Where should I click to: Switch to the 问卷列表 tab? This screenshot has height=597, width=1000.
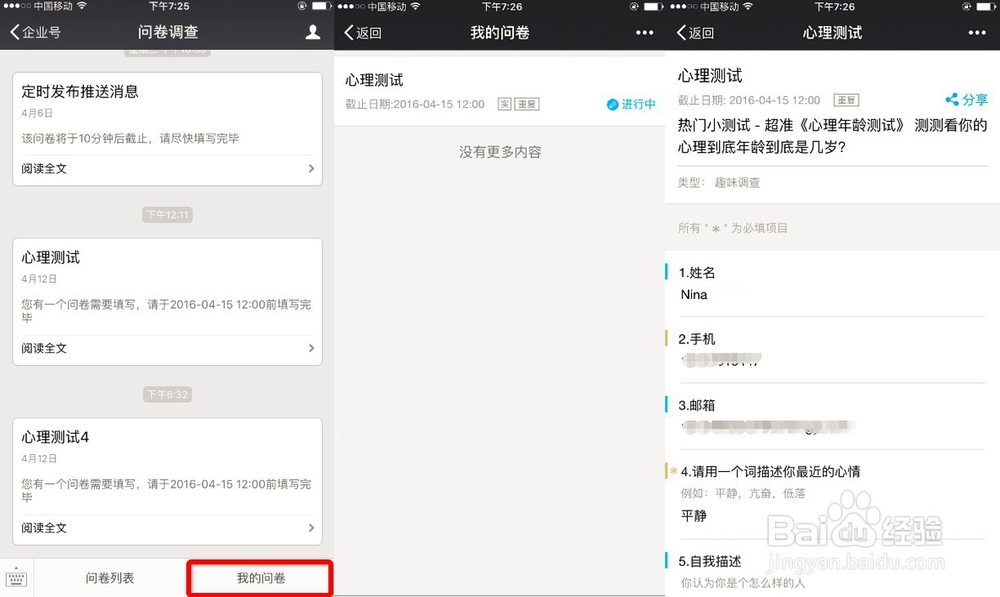pyautogui.click(x=110, y=577)
